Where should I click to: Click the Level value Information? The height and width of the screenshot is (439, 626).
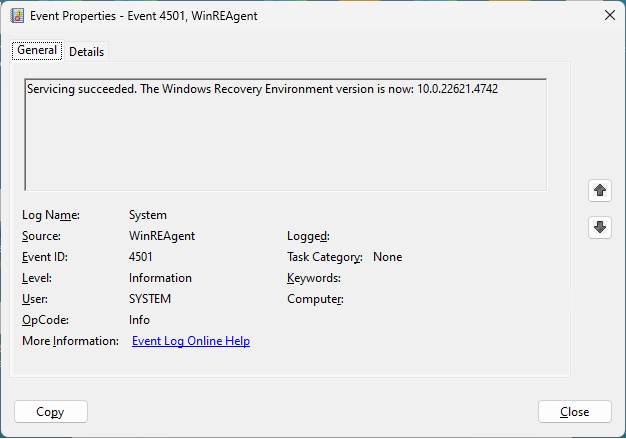(160, 278)
